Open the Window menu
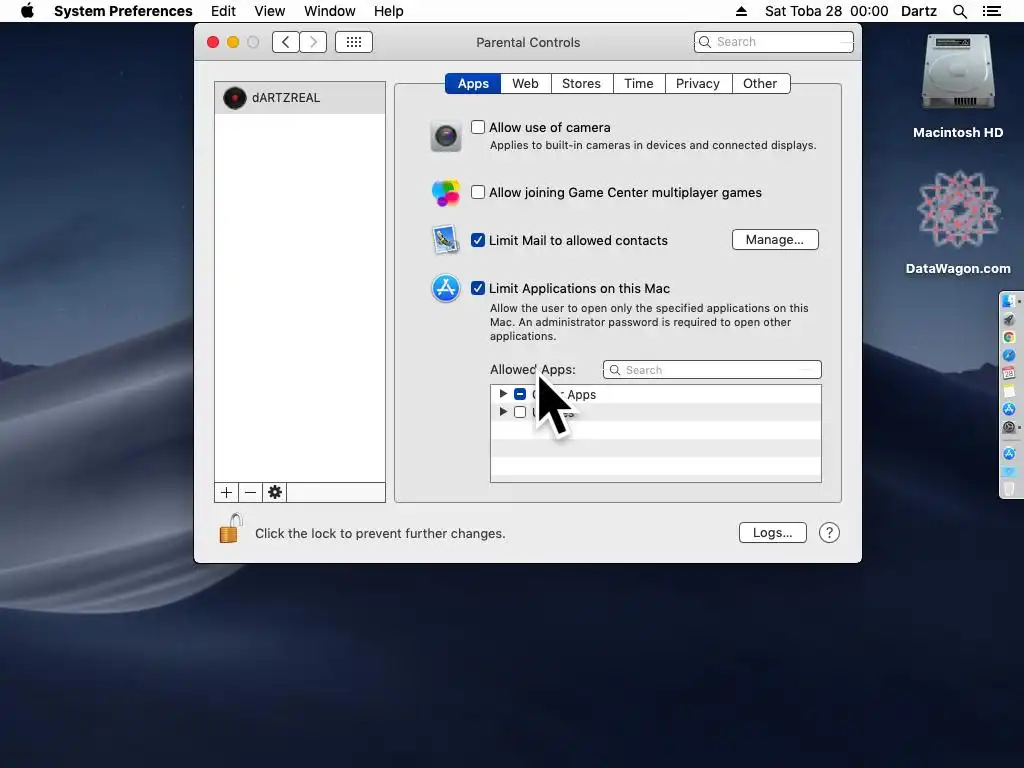The image size is (1024, 768). 330,11
